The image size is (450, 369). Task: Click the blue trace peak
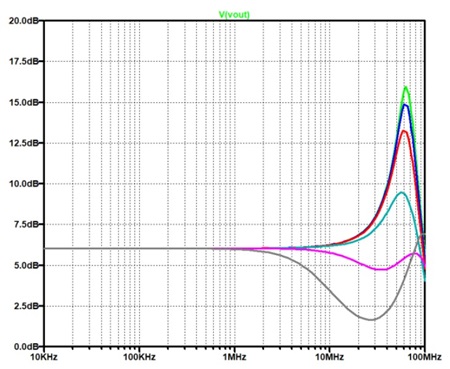405,105
